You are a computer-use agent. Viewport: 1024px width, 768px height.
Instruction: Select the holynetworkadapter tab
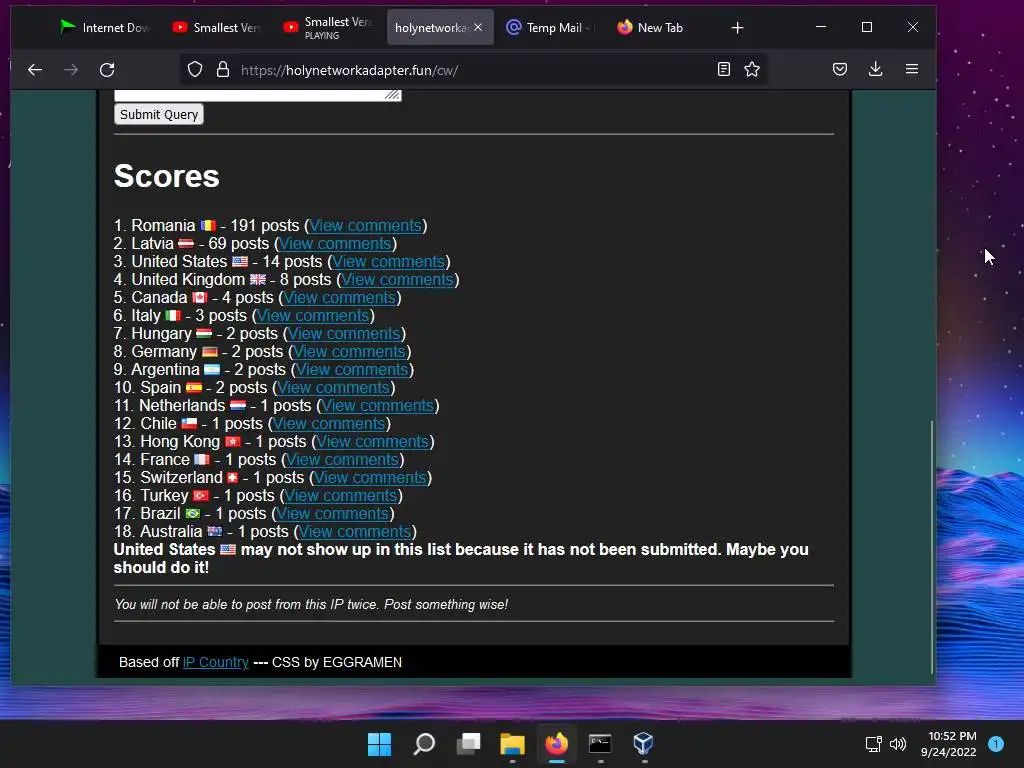tap(431, 27)
